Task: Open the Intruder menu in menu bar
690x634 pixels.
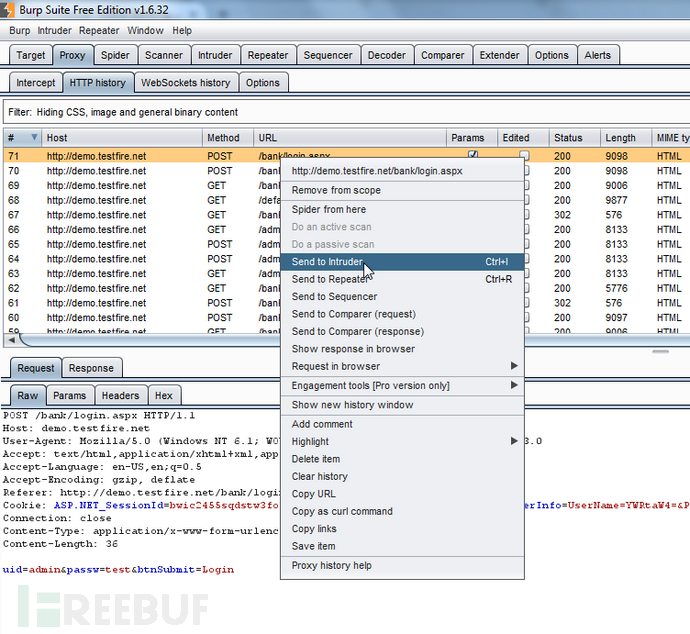Action: 54,30
